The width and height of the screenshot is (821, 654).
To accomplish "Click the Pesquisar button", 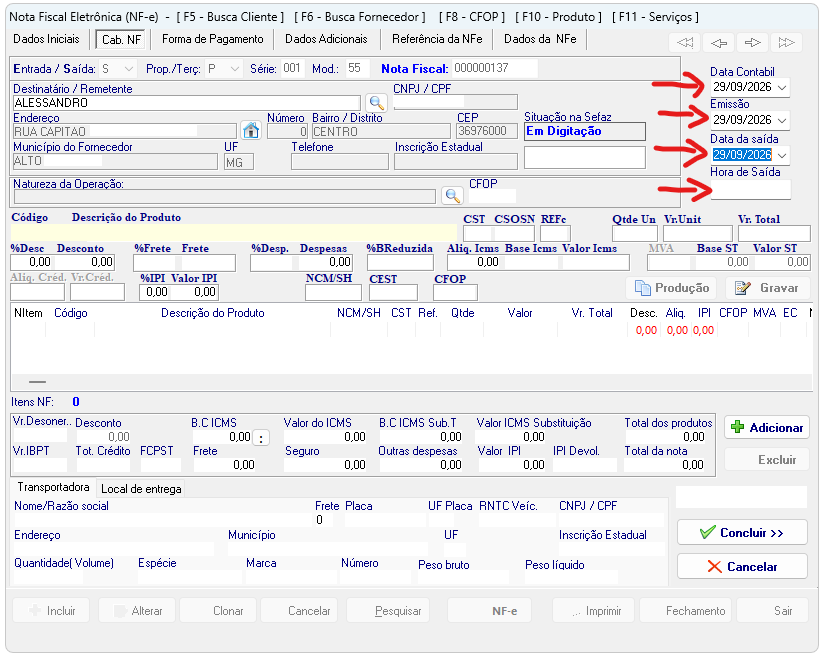I will (388, 611).
